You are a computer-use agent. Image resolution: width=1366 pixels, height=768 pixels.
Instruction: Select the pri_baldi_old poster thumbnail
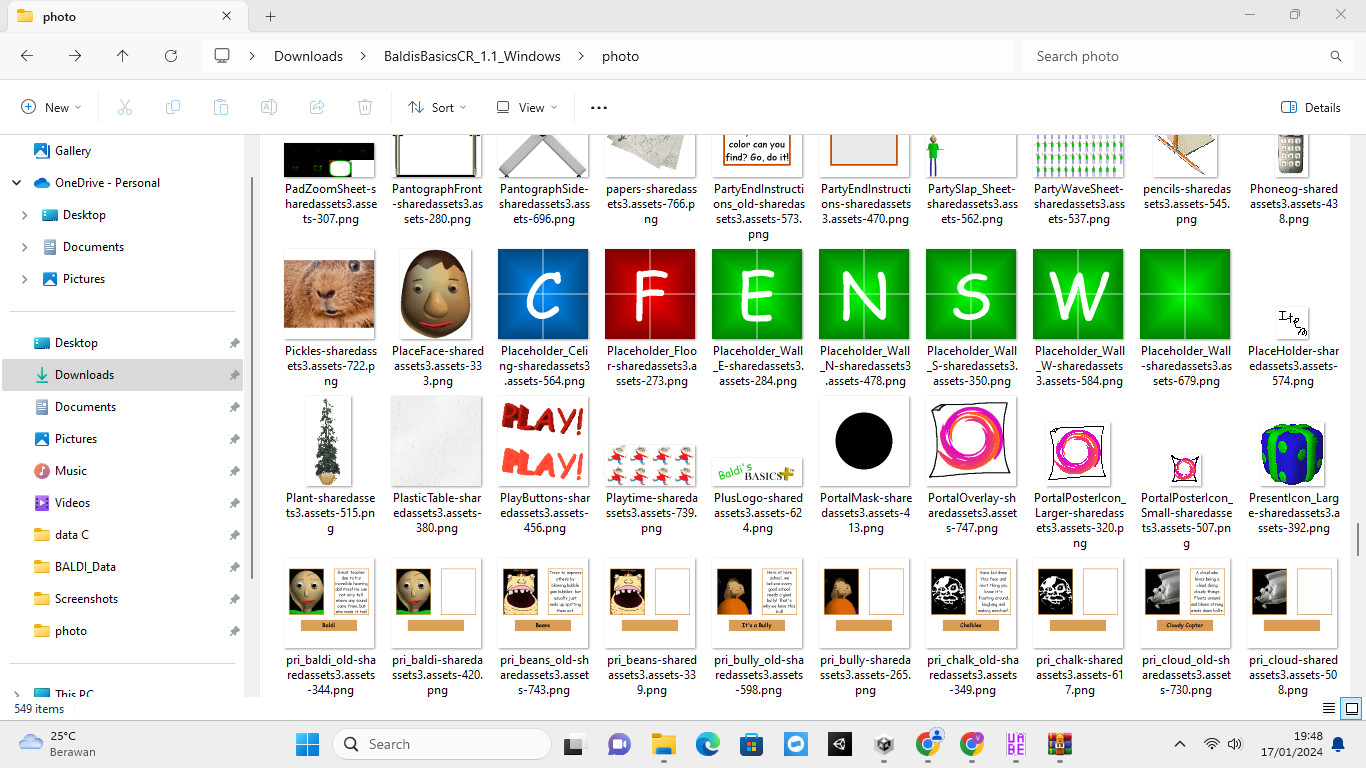click(x=330, y=603)
